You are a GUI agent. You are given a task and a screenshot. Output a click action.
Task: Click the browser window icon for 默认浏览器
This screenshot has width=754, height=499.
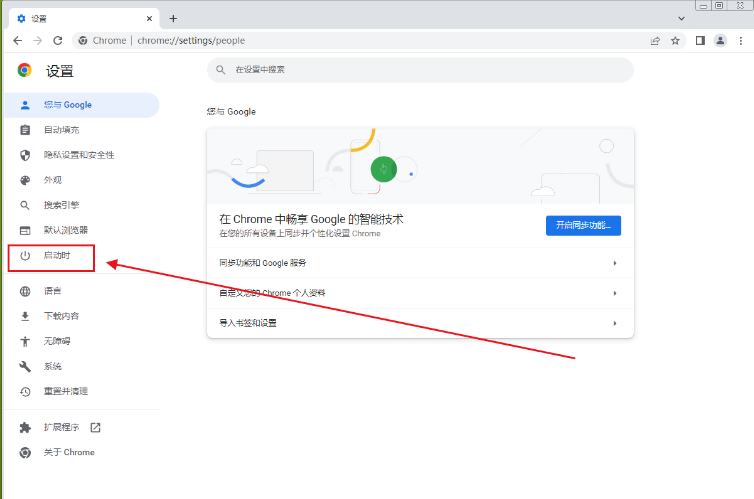point(25,230)
